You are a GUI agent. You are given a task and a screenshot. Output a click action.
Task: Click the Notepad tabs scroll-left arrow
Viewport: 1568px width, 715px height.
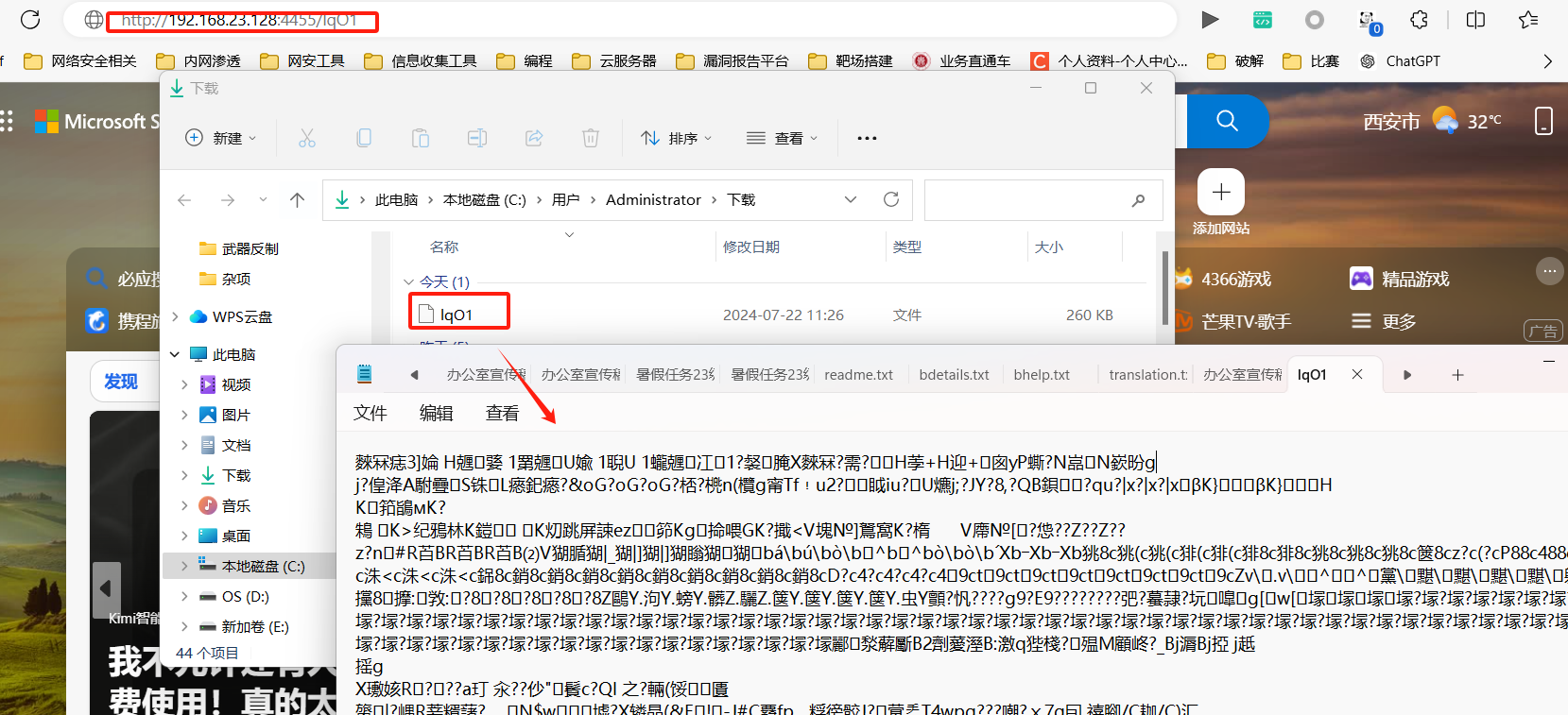(x=414, y=375)
